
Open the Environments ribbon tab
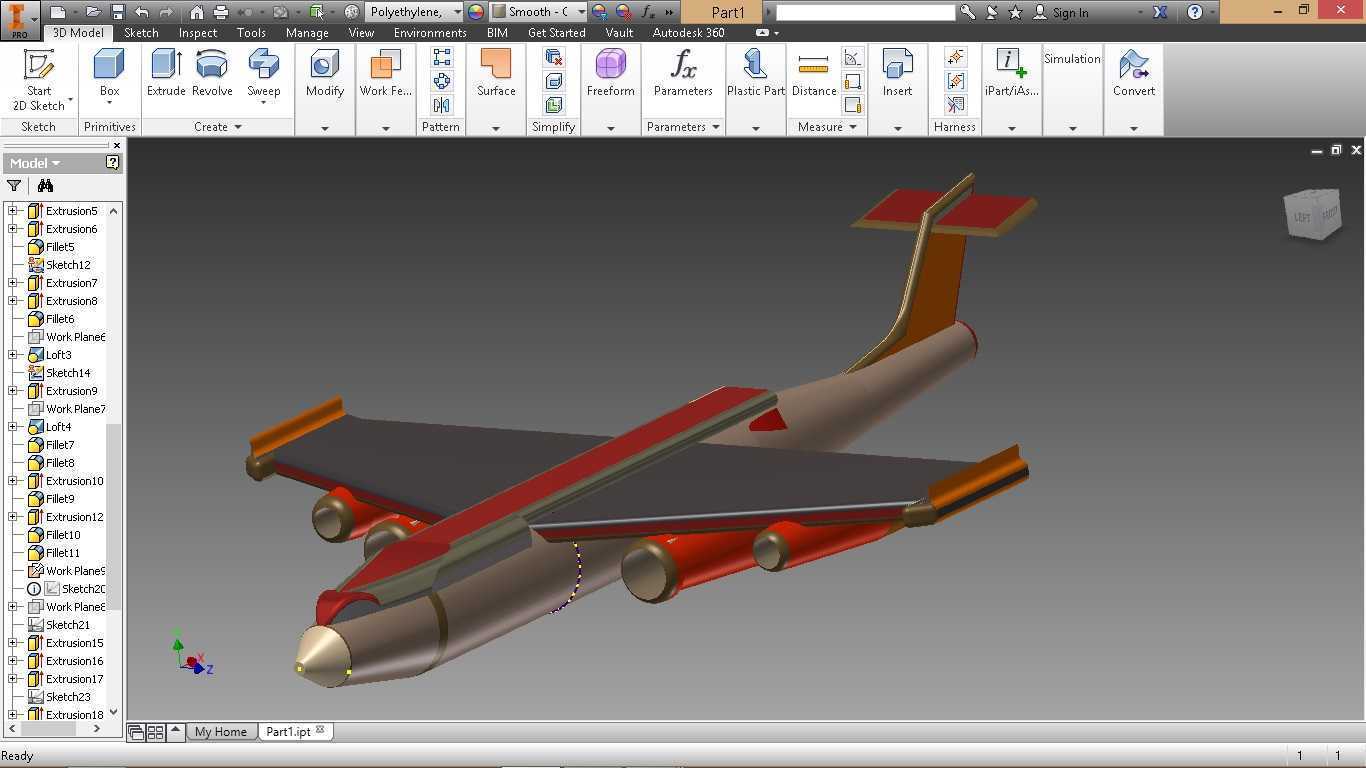(x=430, y=32)
